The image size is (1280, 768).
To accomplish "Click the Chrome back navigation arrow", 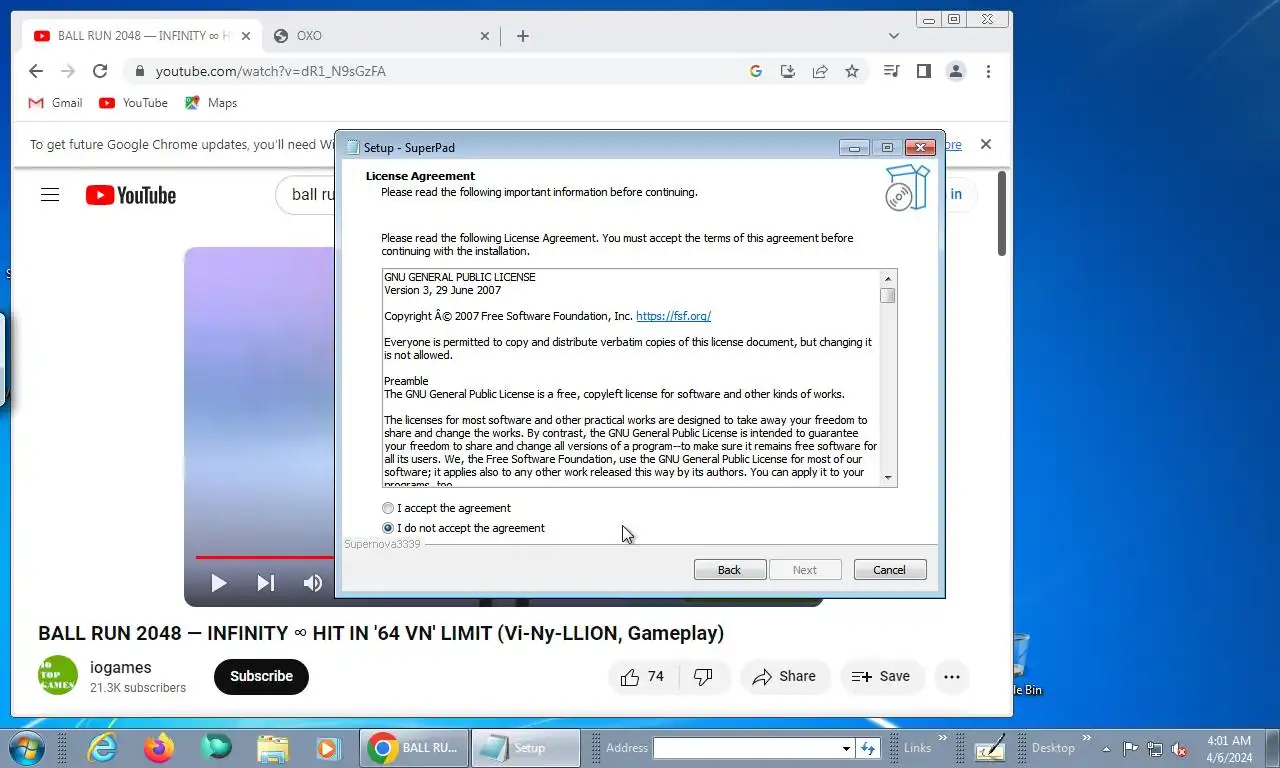I will point(36,71).
